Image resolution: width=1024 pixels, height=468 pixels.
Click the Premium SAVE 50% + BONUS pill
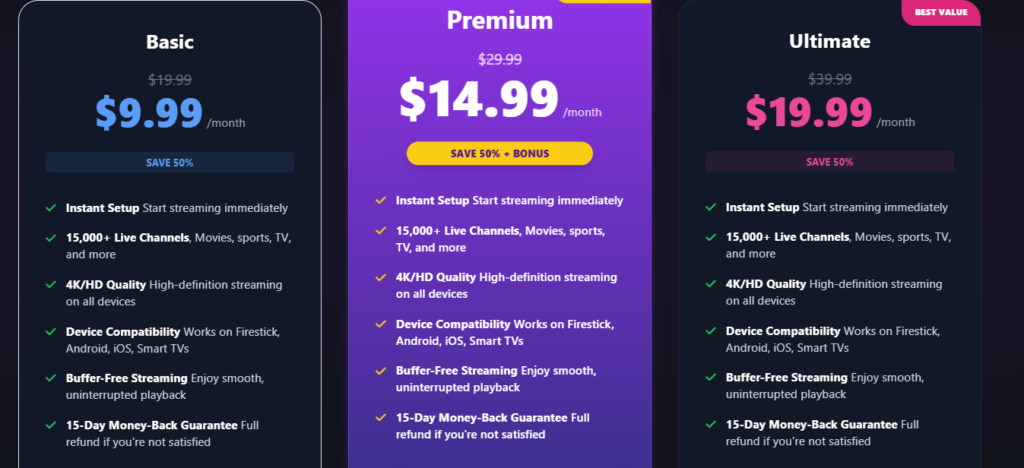coord(499,153)
